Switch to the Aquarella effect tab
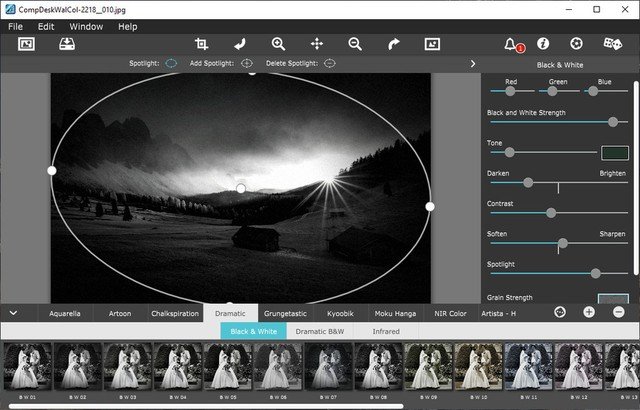 (x=65, y=313)
